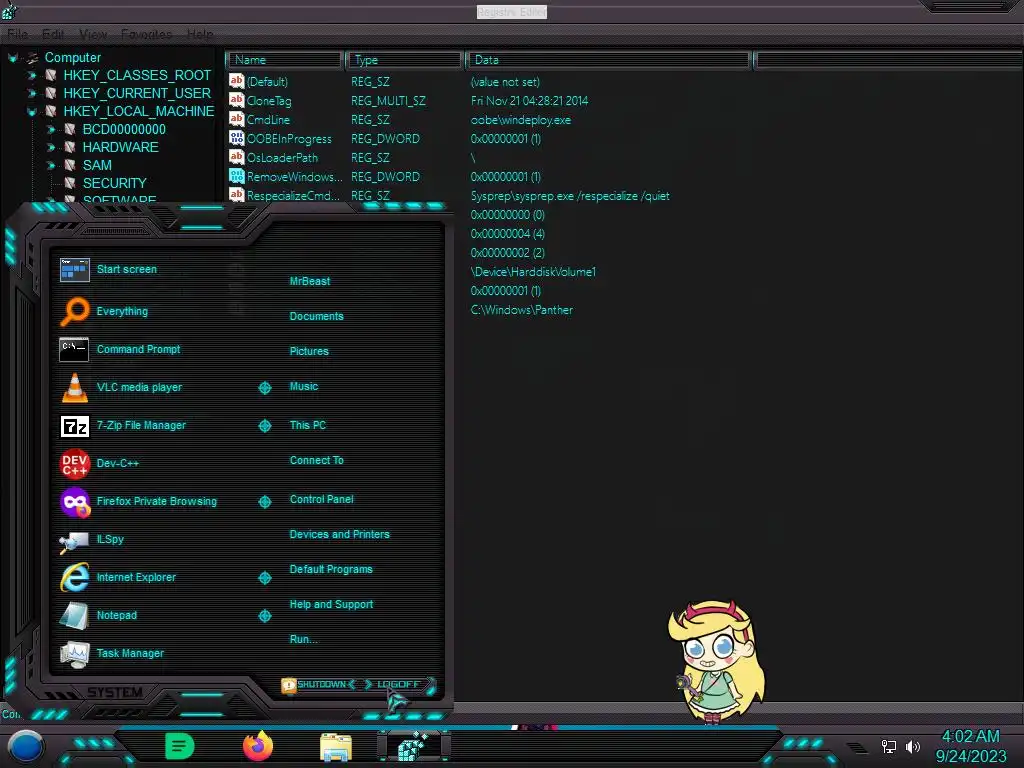Select the SECURITY registry key

[114, 184]
